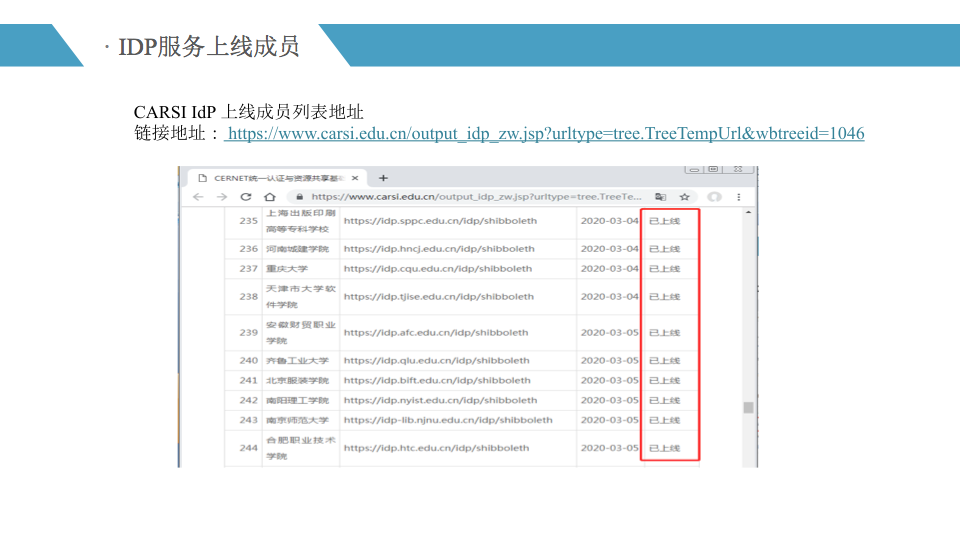Open the Chrome three-dot menu
Image resolution: width=960 pixels, height=540 pixels.
(x=738, y=197)
